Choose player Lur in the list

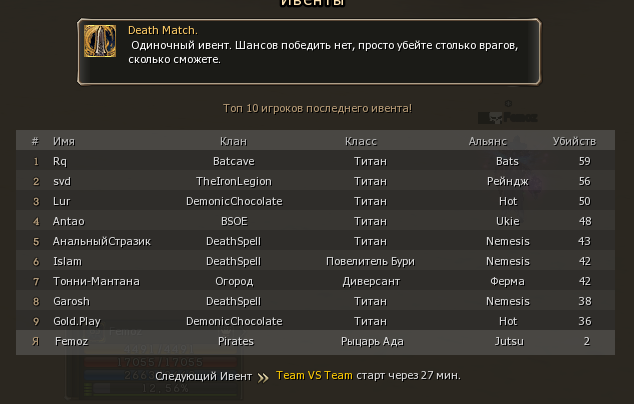pyautogui.click(x=62, y=201)
